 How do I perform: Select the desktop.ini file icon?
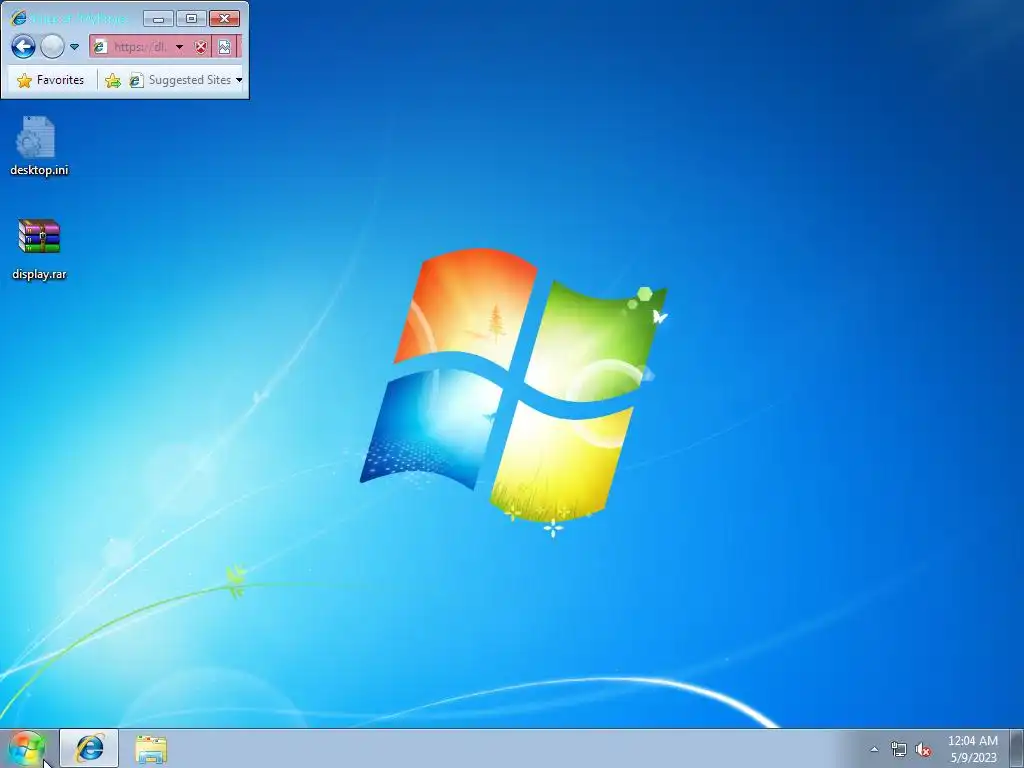(36, 137)
